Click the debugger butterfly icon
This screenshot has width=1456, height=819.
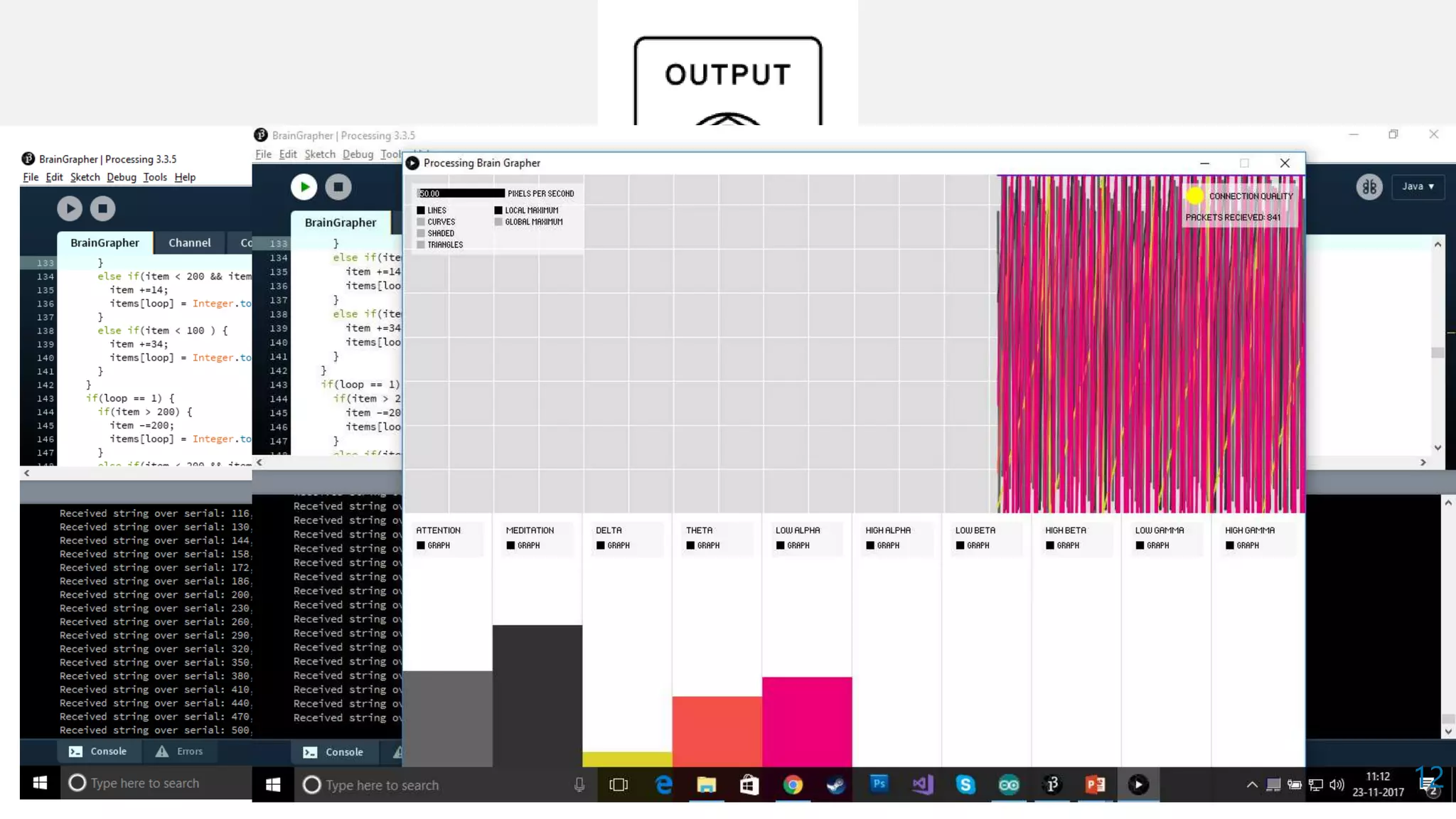click(x=1369, y=187)
